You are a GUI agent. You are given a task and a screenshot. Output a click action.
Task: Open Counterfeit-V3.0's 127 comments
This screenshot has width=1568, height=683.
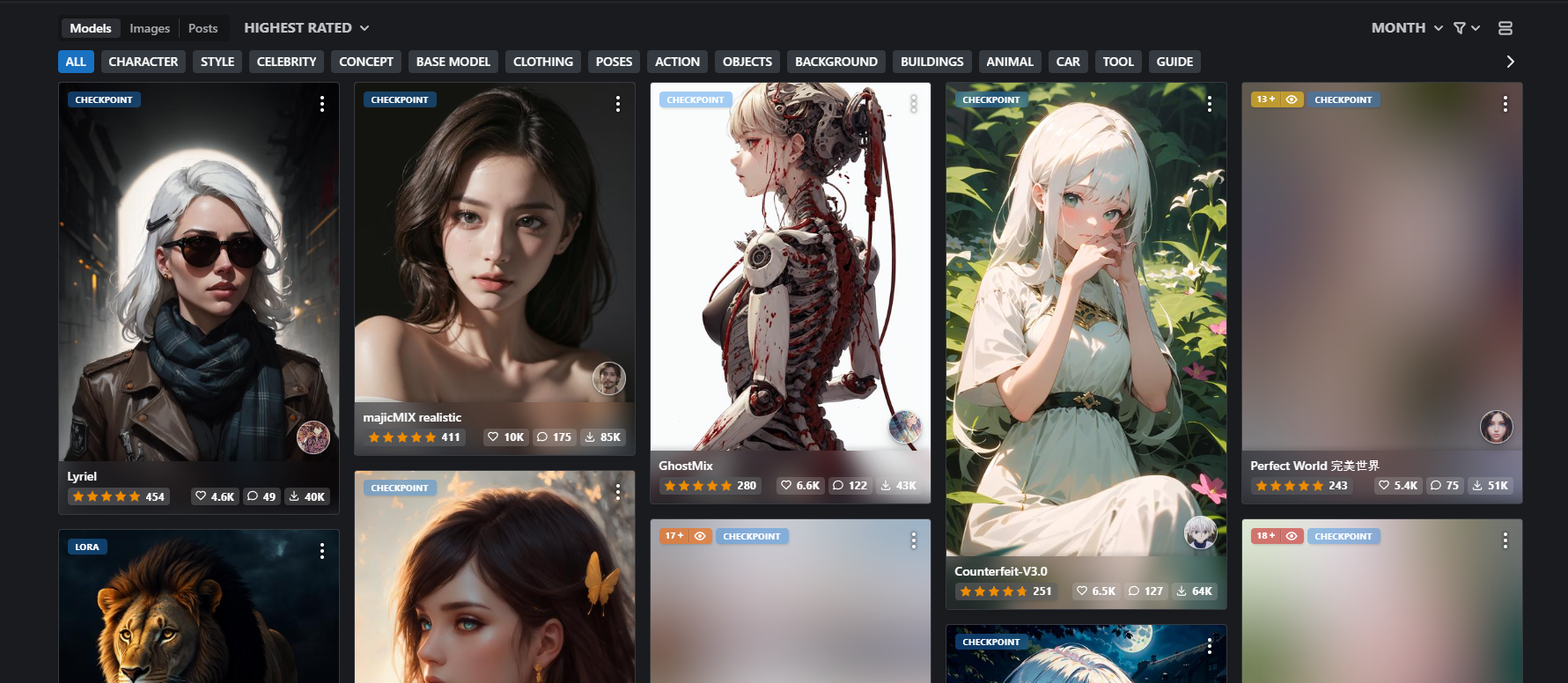[x=1145, y=591]
